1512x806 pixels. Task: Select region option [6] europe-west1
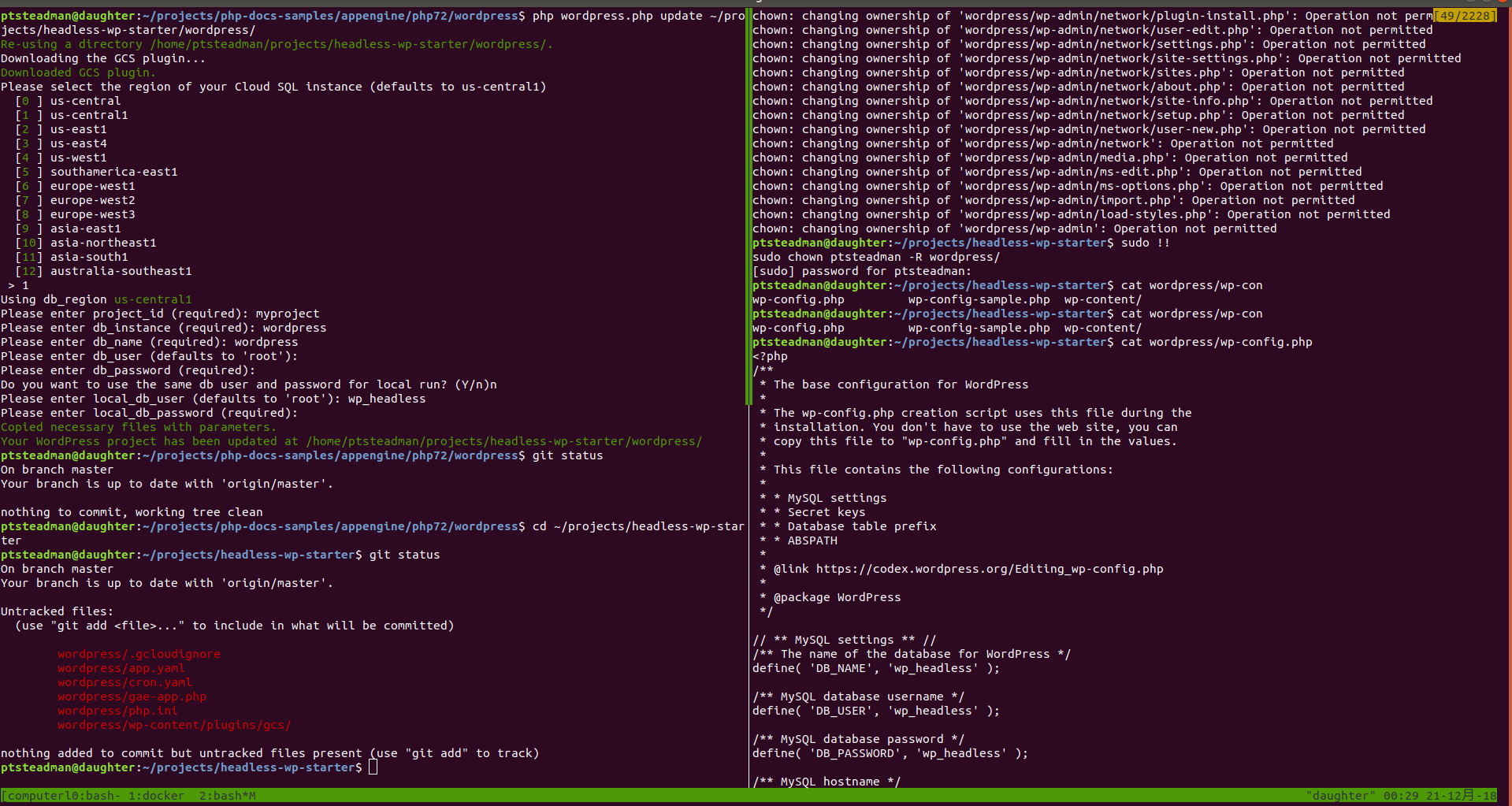point(76,186)
